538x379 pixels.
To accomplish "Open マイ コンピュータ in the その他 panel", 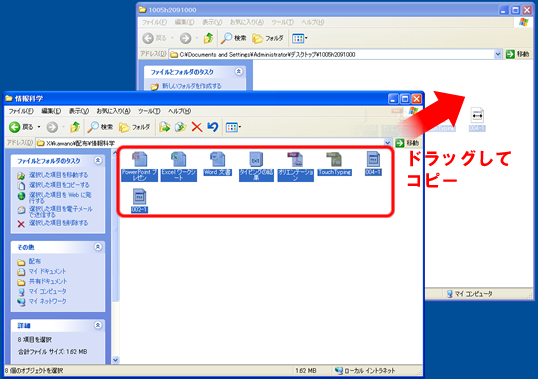I will pos(47,292).
